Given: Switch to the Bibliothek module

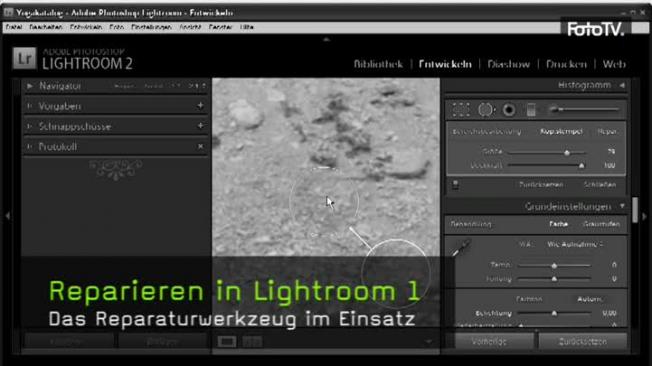Looking at the screenshot, I should pyautogui.click(x=378, y=64).
